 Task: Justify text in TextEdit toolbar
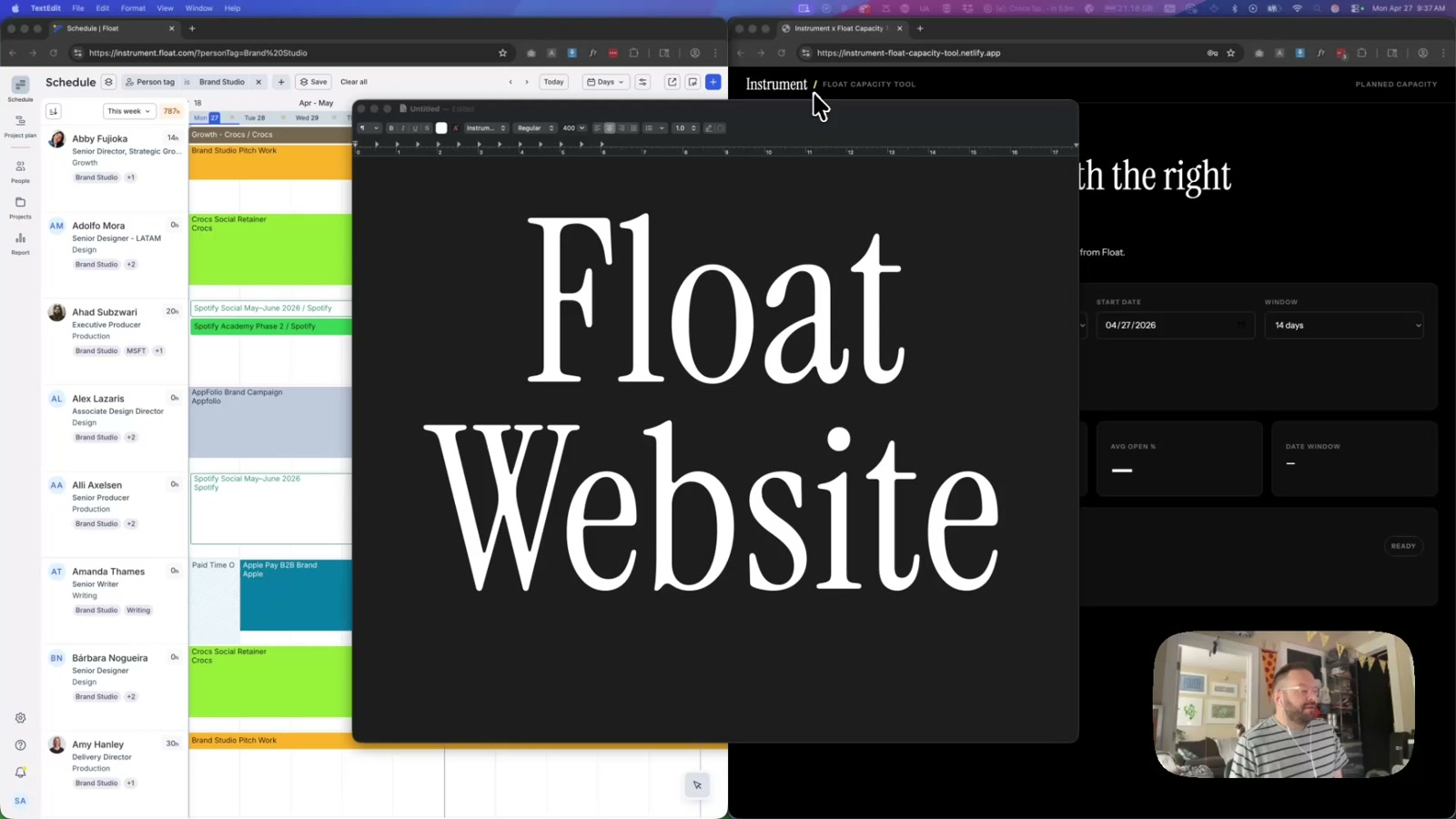(x=633, y=128)
